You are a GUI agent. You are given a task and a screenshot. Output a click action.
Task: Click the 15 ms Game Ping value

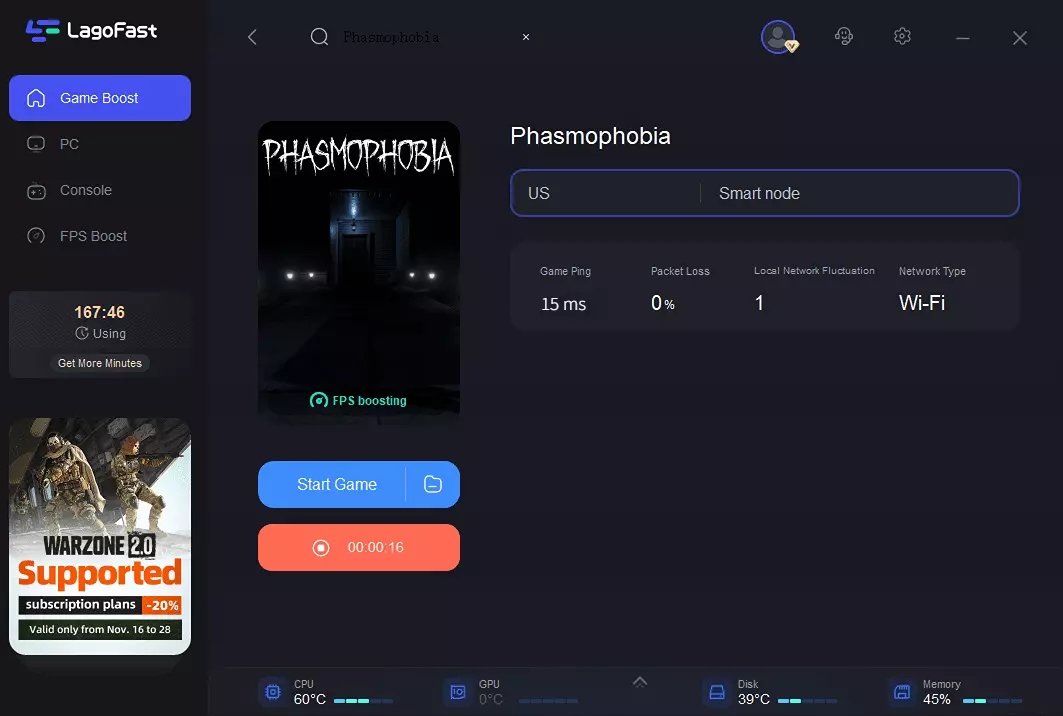pos(563,304)
